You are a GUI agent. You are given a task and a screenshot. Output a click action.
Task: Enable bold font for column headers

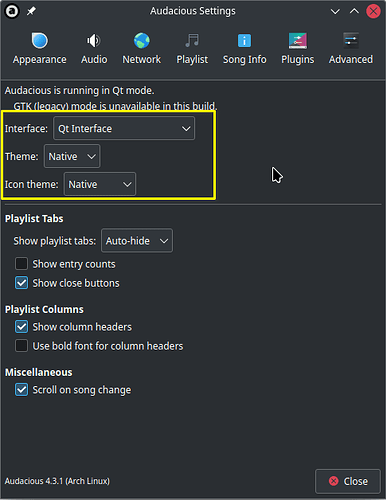(x=21, y=346)
